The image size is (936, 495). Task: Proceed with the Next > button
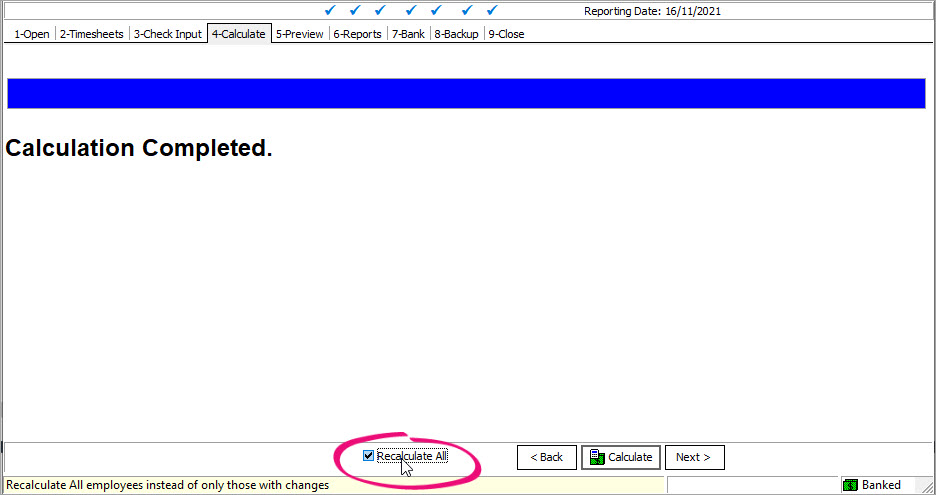click(694, 457)
